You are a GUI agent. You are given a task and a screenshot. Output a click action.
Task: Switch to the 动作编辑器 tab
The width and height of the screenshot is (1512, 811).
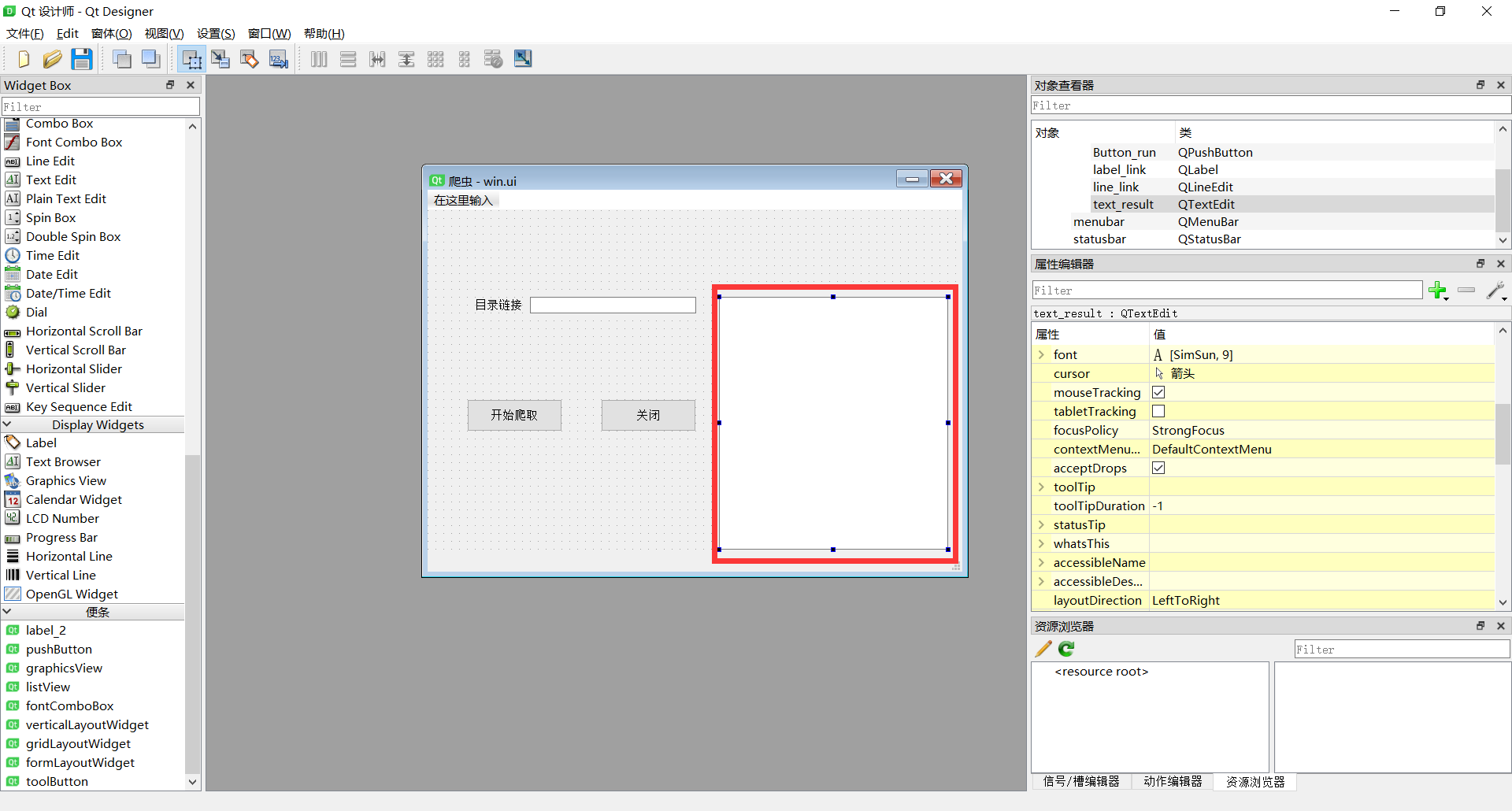(1173, 781)
